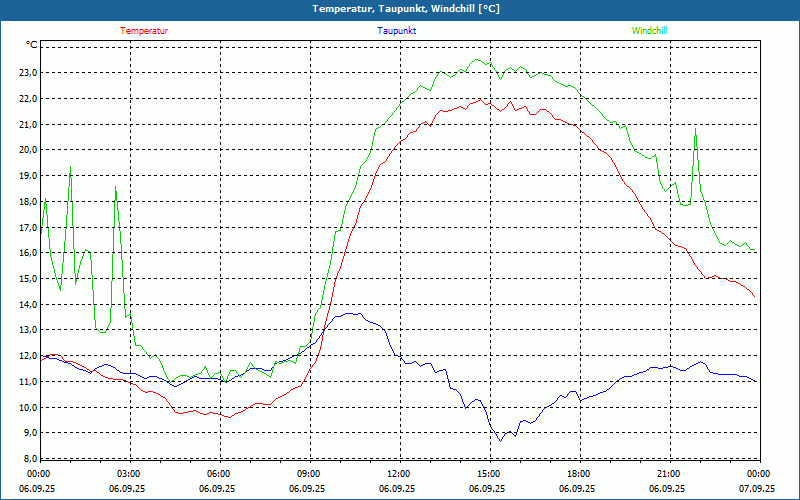This screenshot has width=800, height=500.
Task: Click the Temperatur peak before 15:00
Action: 481,99
